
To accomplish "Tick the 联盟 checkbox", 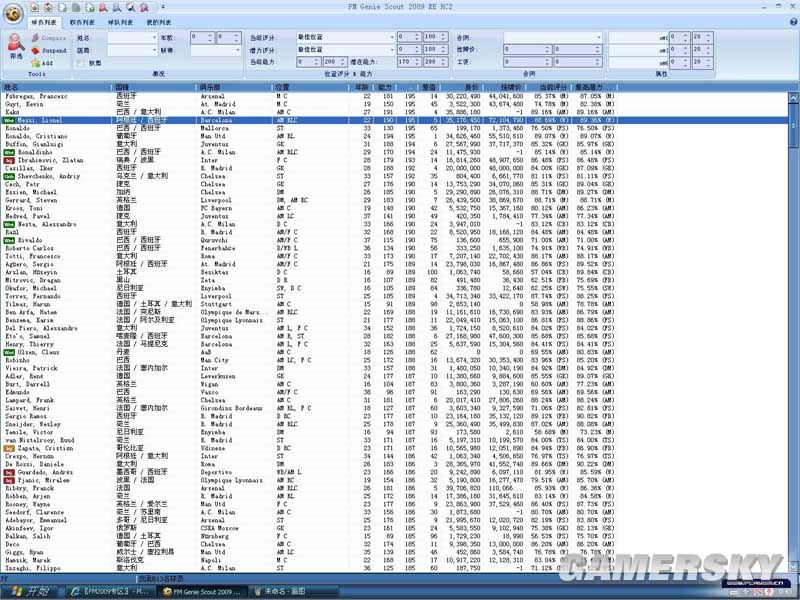I will coord(81,63).
